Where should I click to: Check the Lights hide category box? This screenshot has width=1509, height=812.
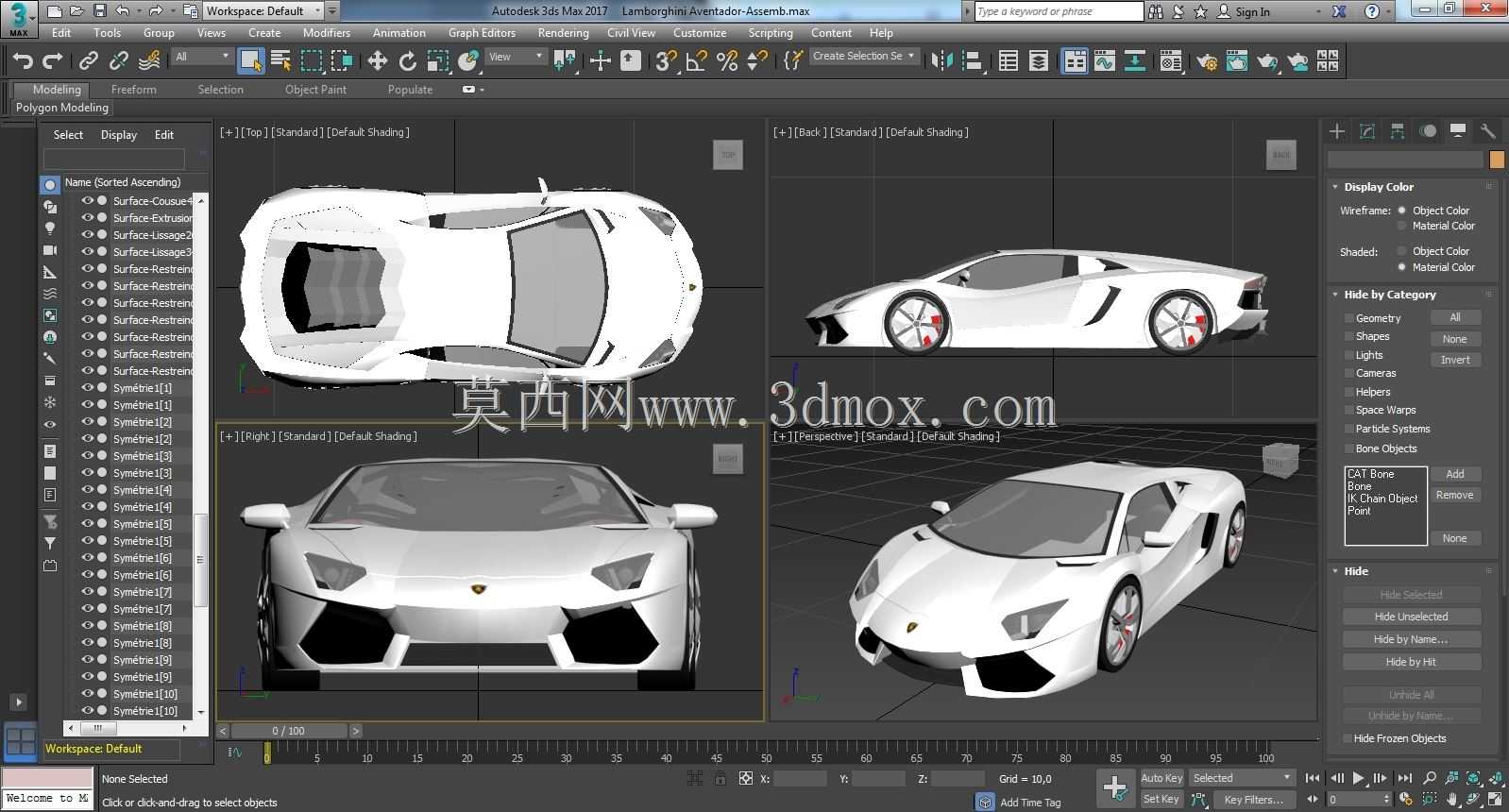1349,355
